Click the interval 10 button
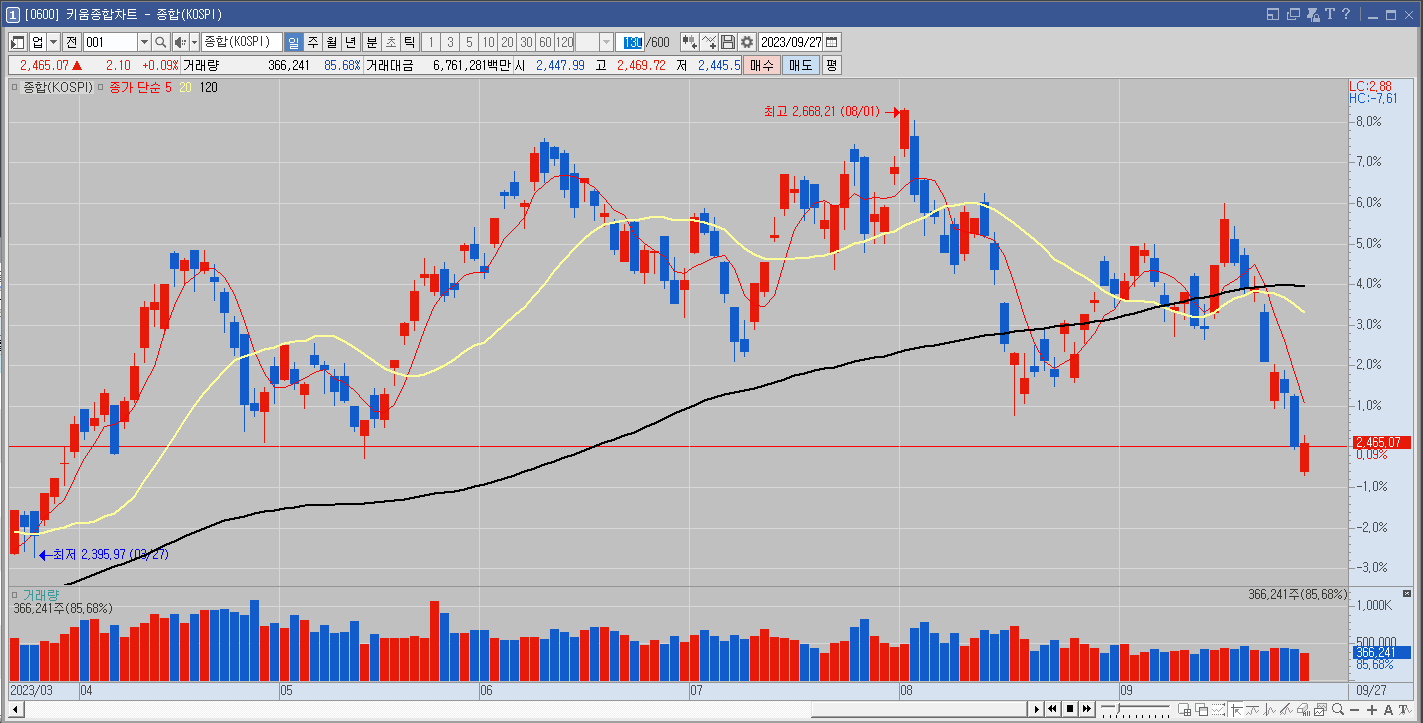This screenshot has height=723, width=1423. [488, 42]
